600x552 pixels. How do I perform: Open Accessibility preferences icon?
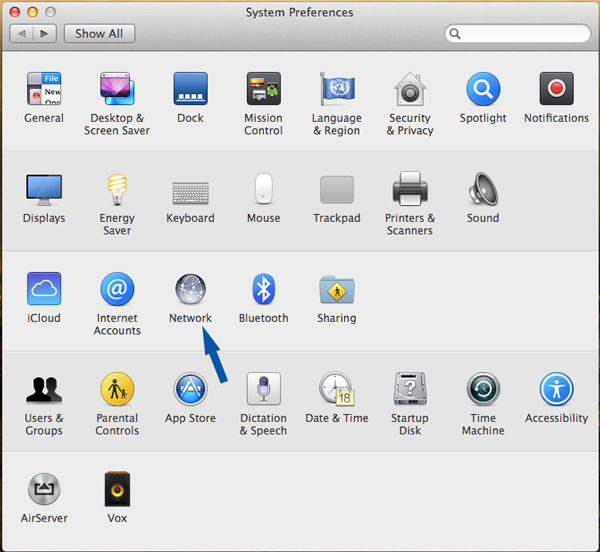click(556, 389)
